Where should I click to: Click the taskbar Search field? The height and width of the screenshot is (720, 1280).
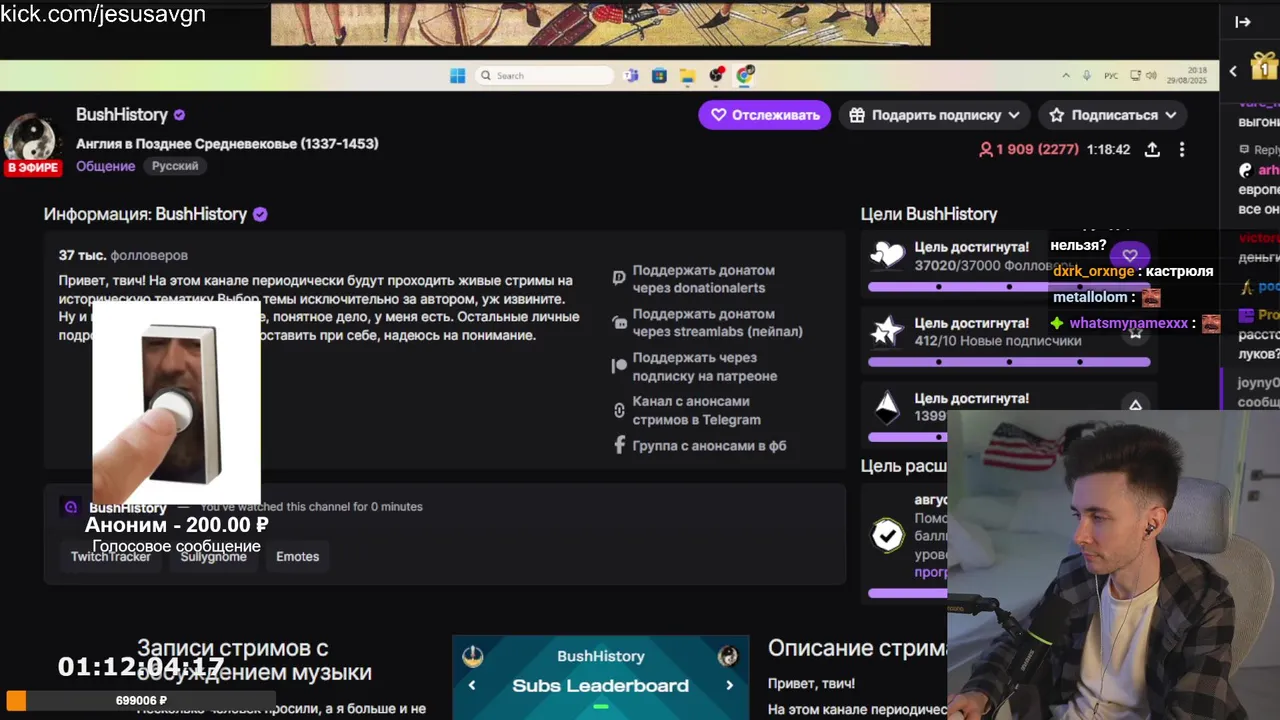point(544,76)
